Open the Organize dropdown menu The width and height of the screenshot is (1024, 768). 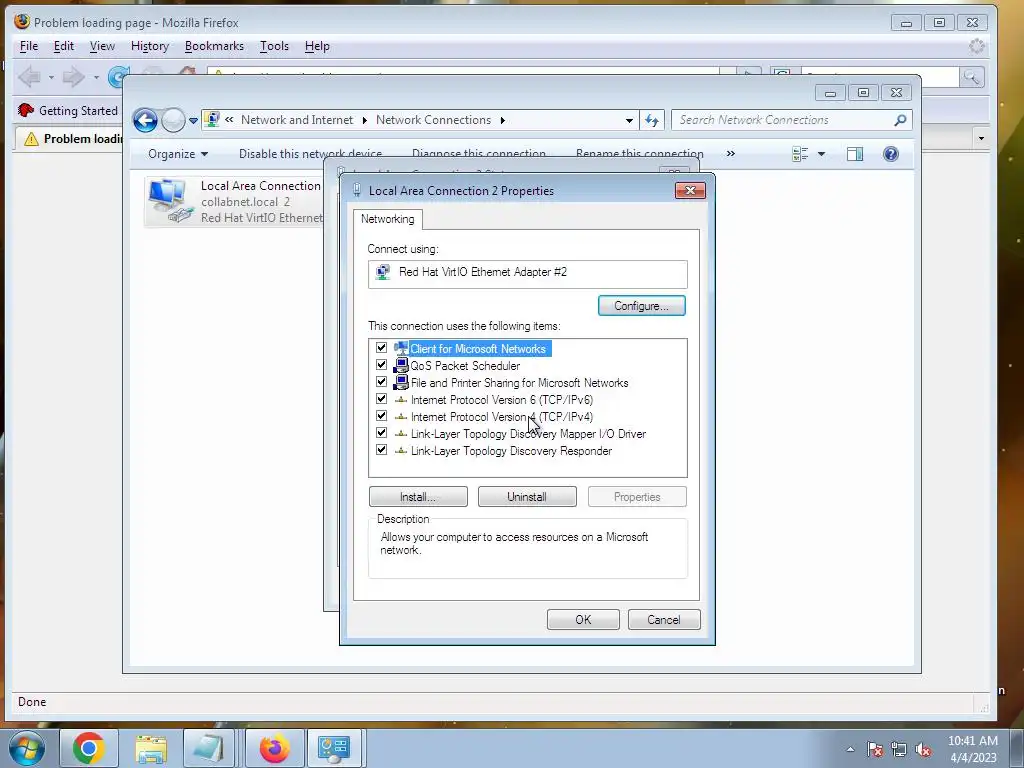pyautogui.click(x=178, y=154)
